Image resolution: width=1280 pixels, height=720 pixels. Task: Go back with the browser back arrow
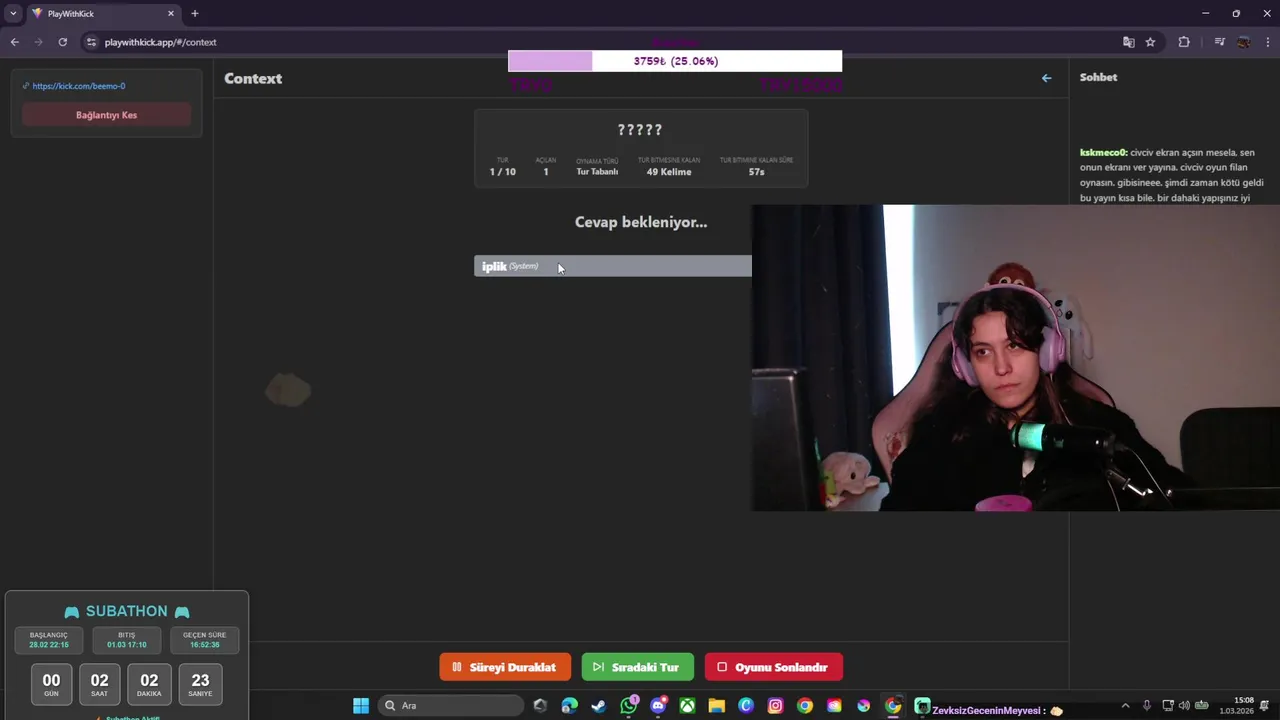[x=14, y=42]
